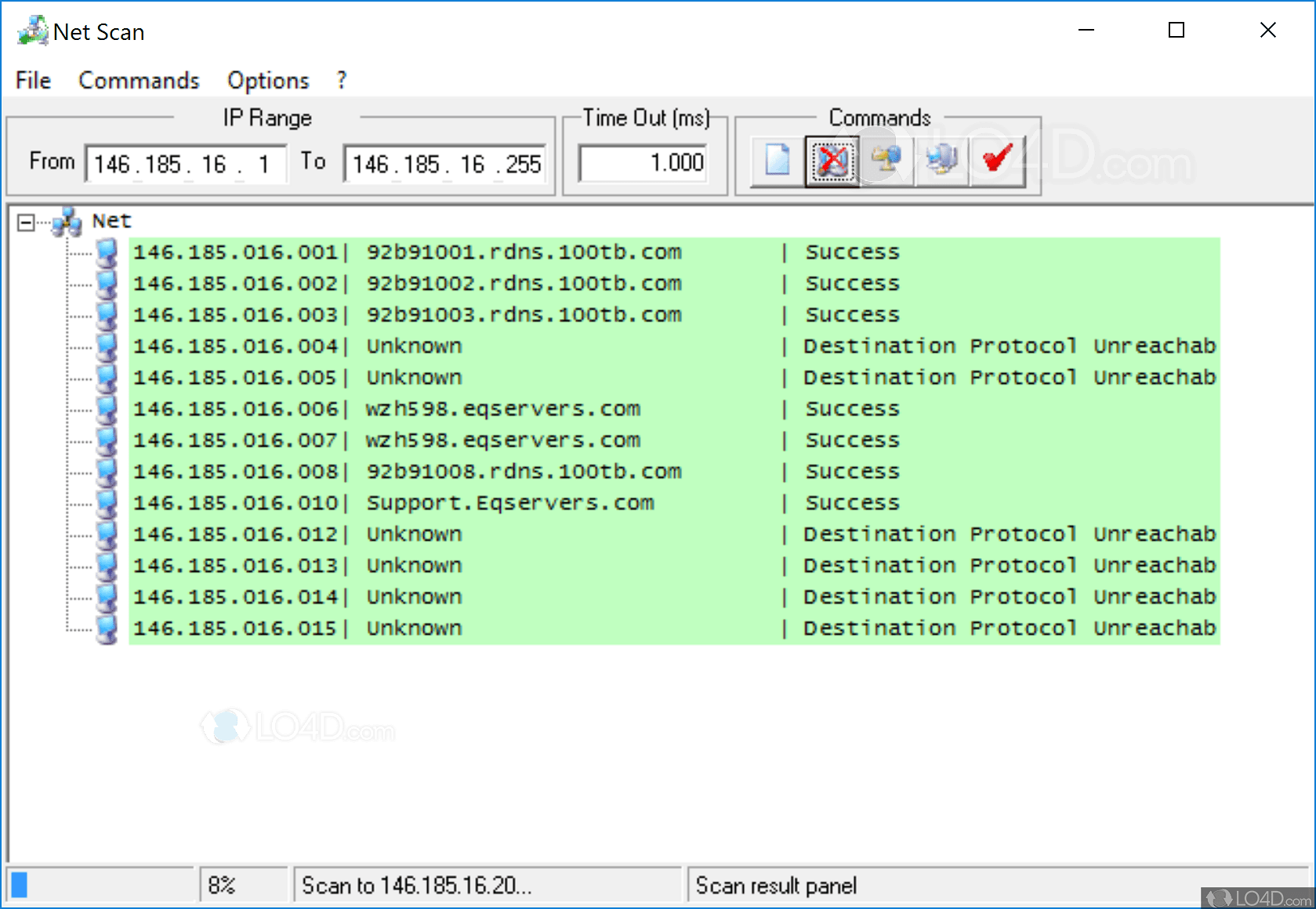Click computer icon for 146.185.016.013

tap(107, 566)
